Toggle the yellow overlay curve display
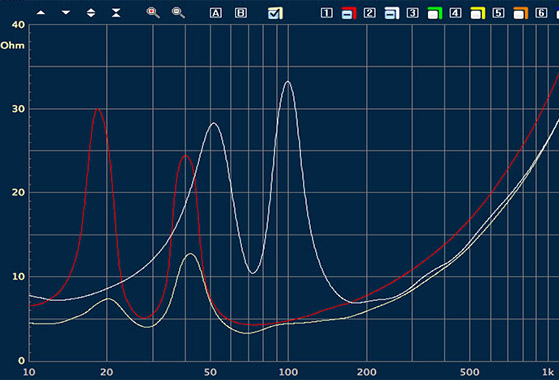The image size is (559, 380). point(477,14)
